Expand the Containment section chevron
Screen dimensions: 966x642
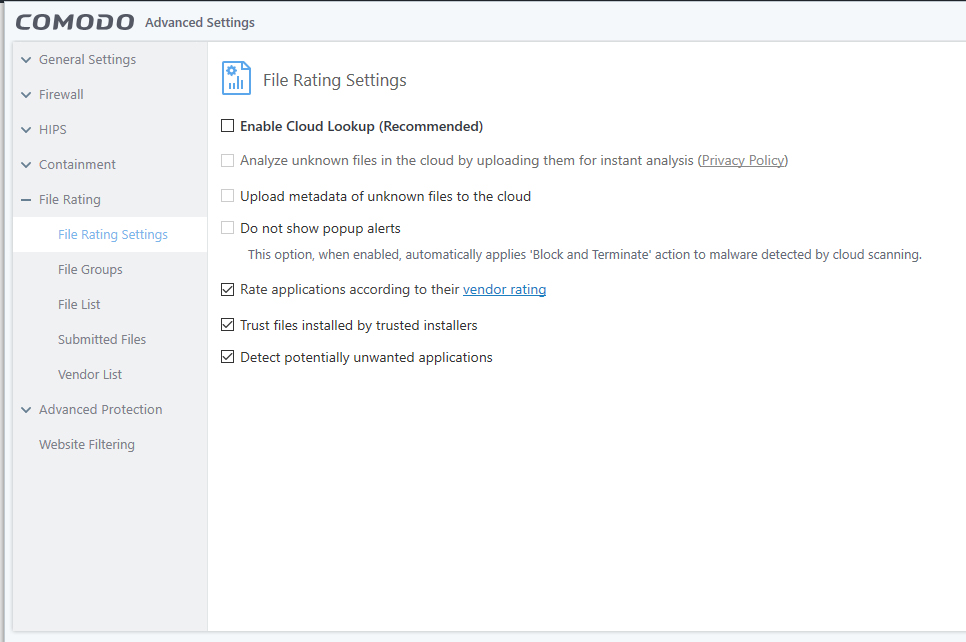[x=26, y=165]
